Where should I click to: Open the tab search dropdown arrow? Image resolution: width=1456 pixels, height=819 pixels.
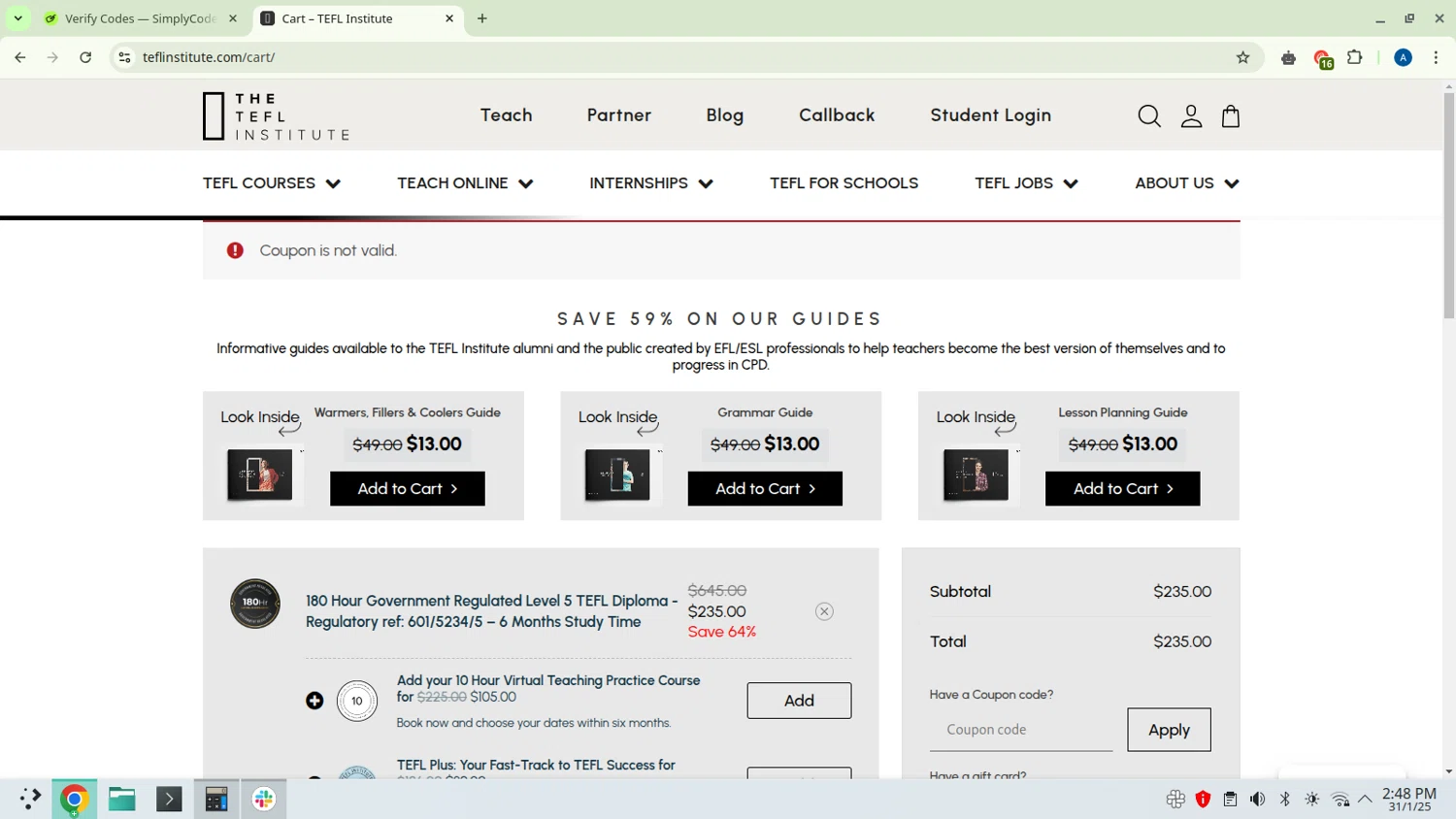pos(17,18)
